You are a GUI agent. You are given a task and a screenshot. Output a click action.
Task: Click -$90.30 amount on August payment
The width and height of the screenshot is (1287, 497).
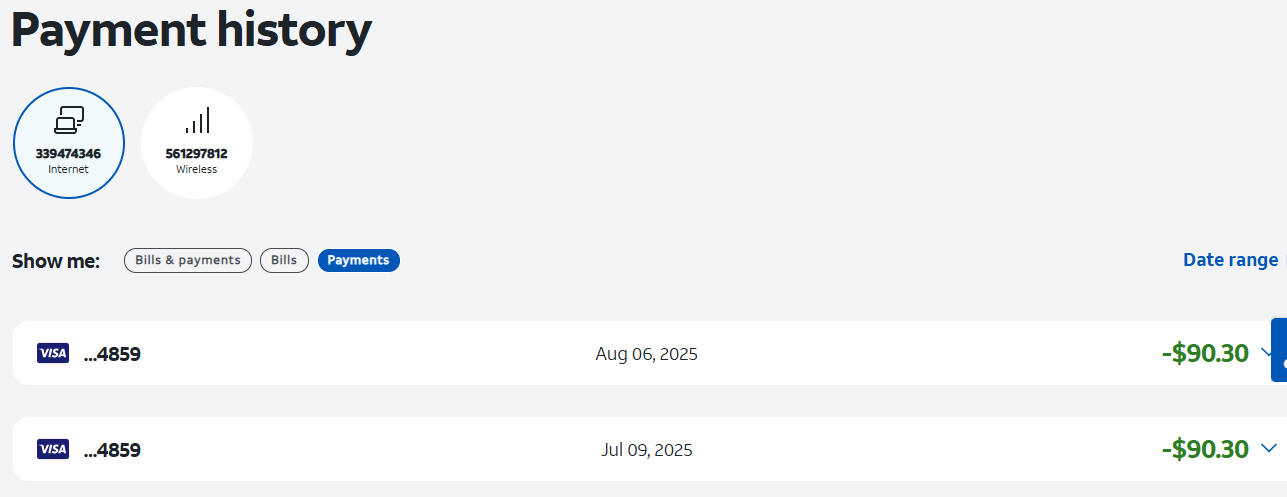tap(1205, 353)
